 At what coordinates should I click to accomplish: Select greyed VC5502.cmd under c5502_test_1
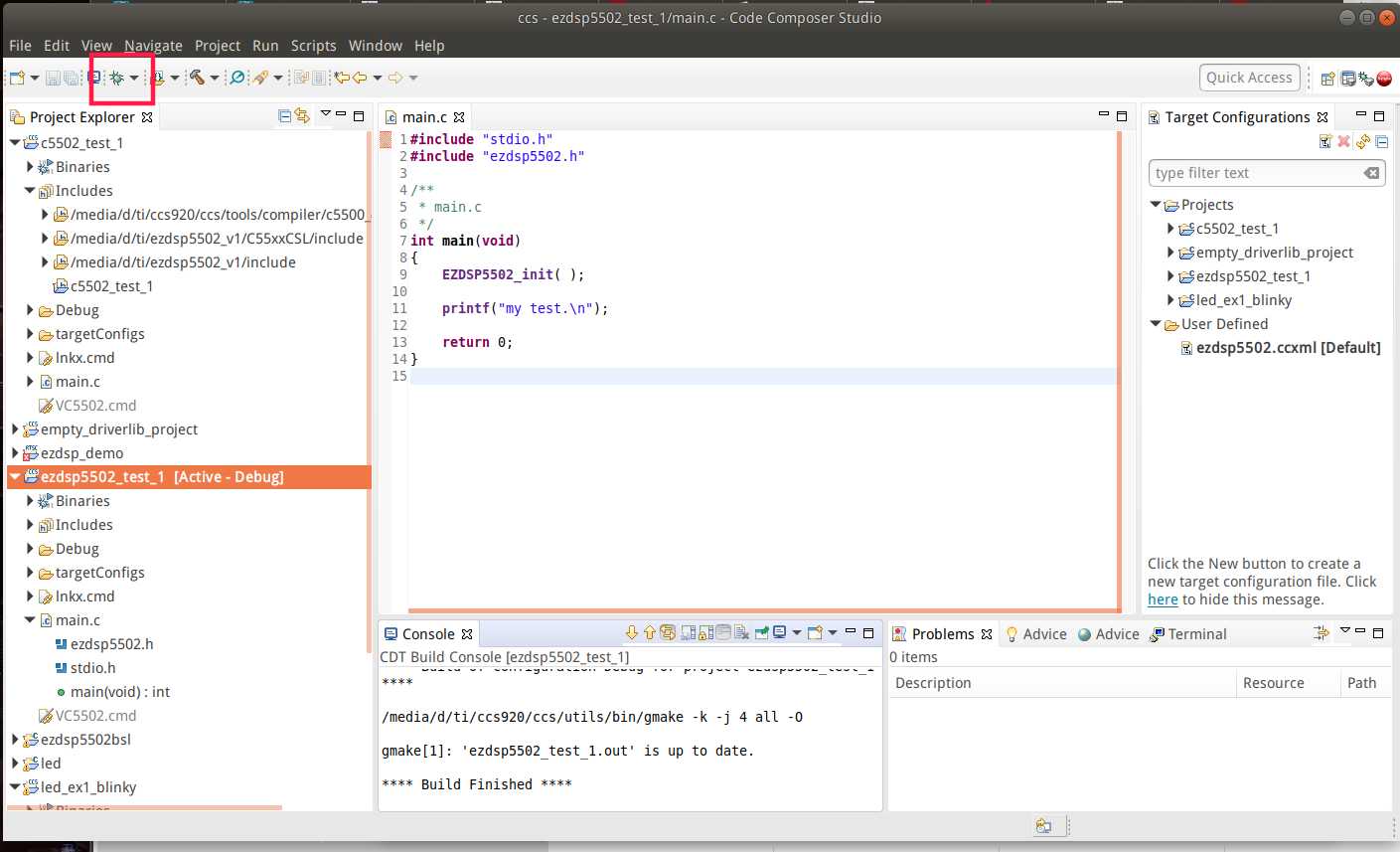click(86, 406)
